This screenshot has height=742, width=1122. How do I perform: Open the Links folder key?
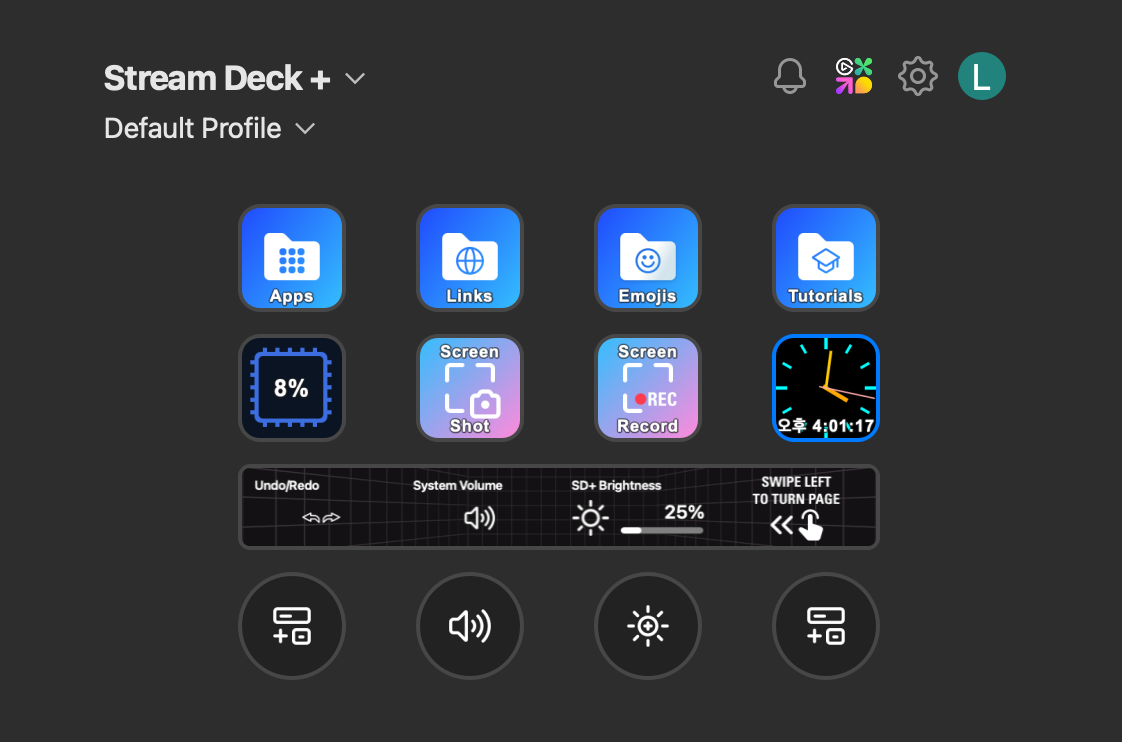(x=470, y=258)
